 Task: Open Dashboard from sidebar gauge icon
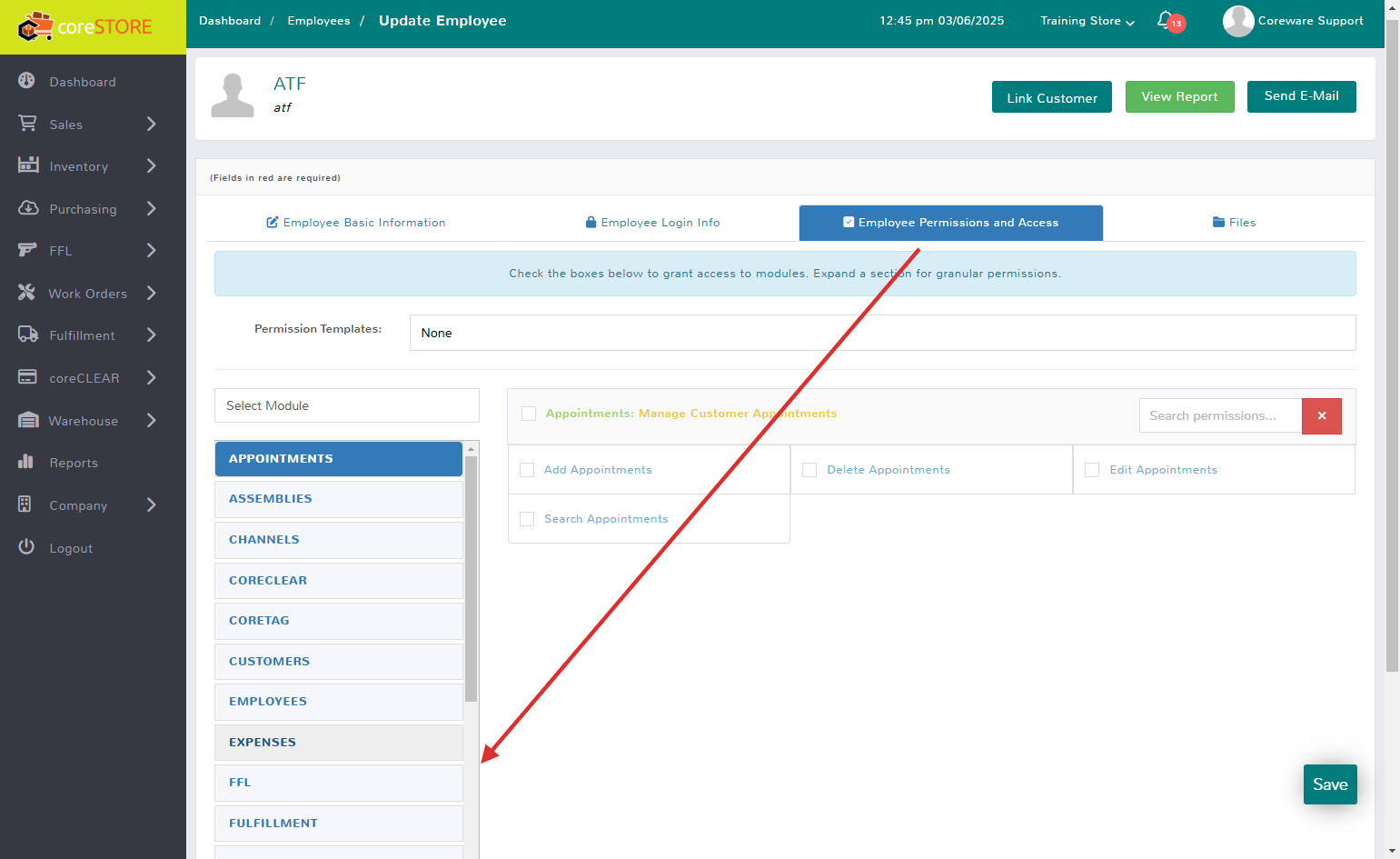tap(27, 81)
